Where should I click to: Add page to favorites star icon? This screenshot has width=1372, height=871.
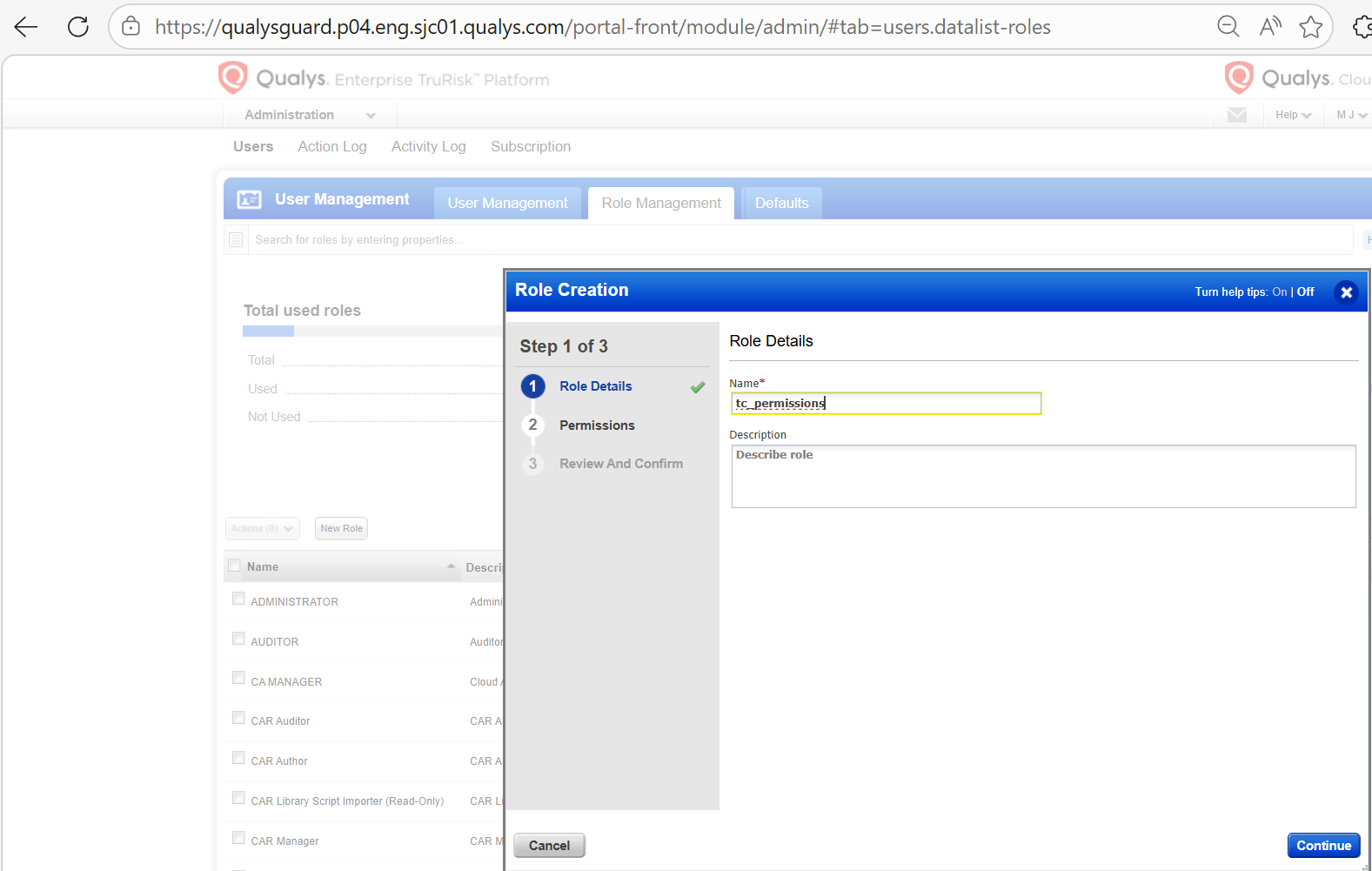1311,27
